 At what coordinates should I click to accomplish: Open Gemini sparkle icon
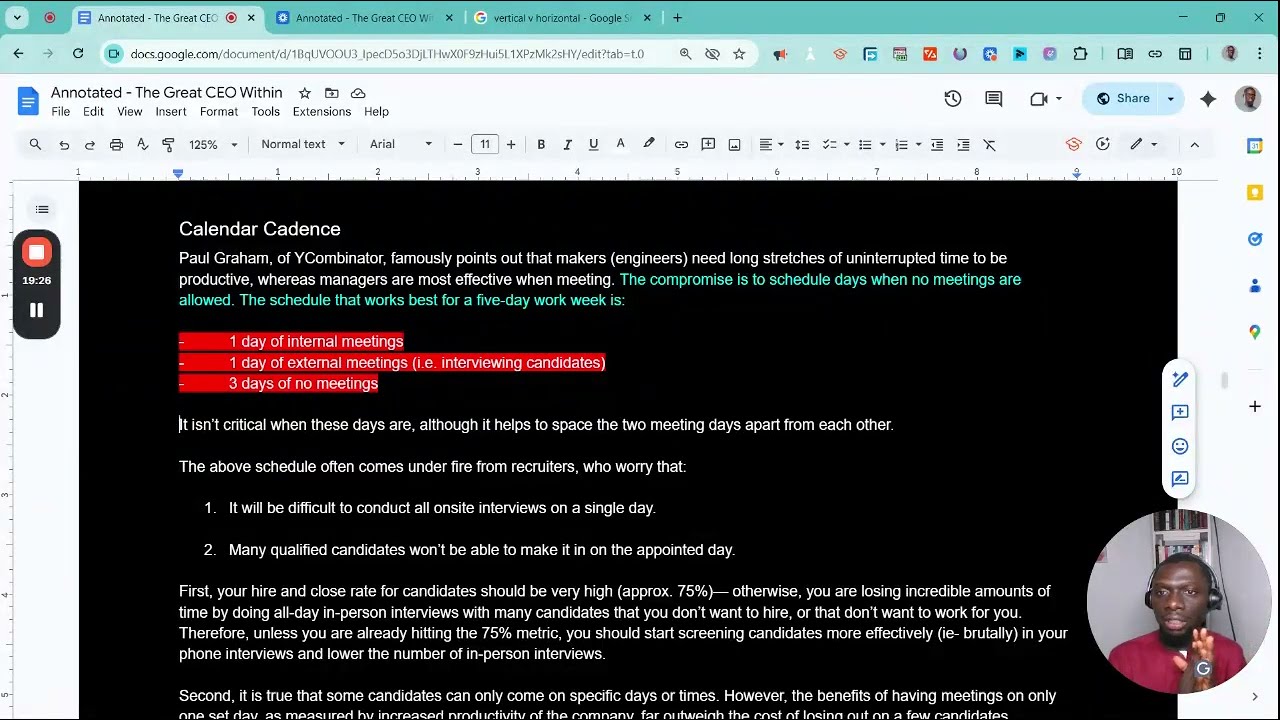point(1208,98)
